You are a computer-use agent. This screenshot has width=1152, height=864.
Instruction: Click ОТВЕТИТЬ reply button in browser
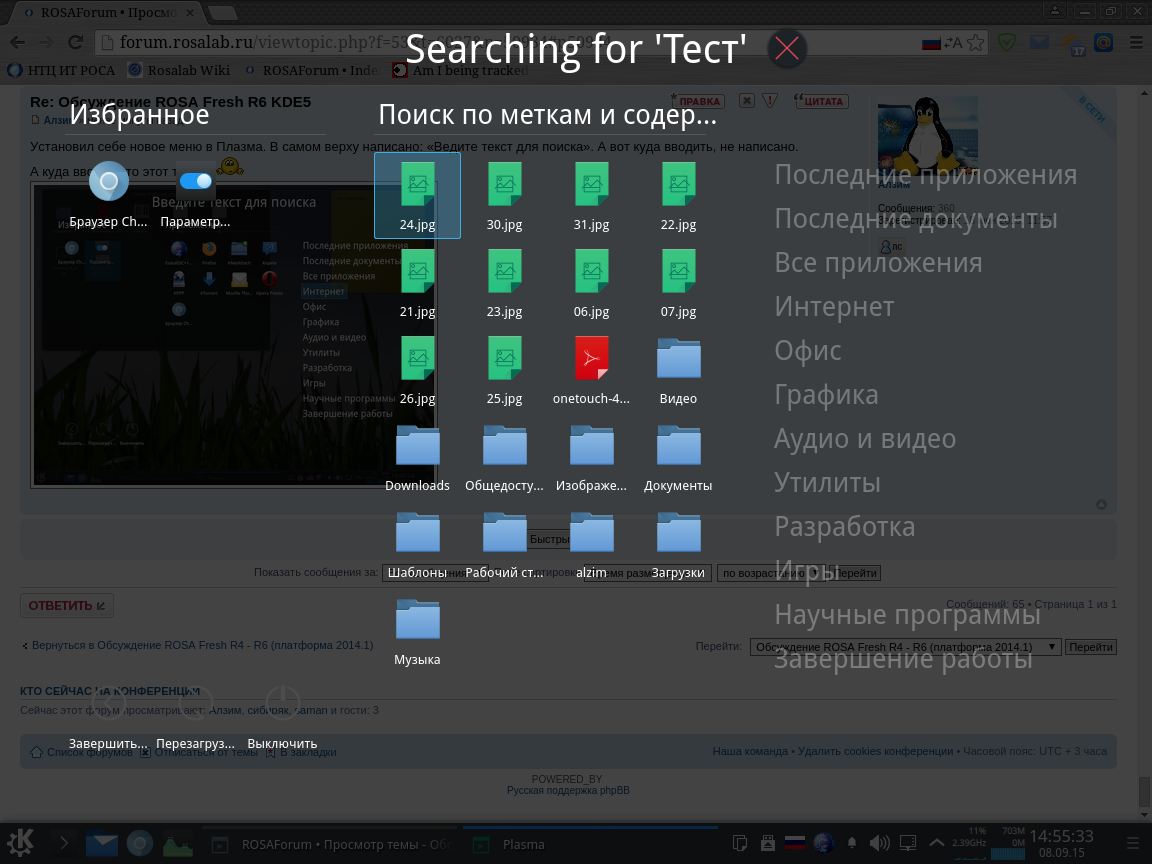click(67, 605)
